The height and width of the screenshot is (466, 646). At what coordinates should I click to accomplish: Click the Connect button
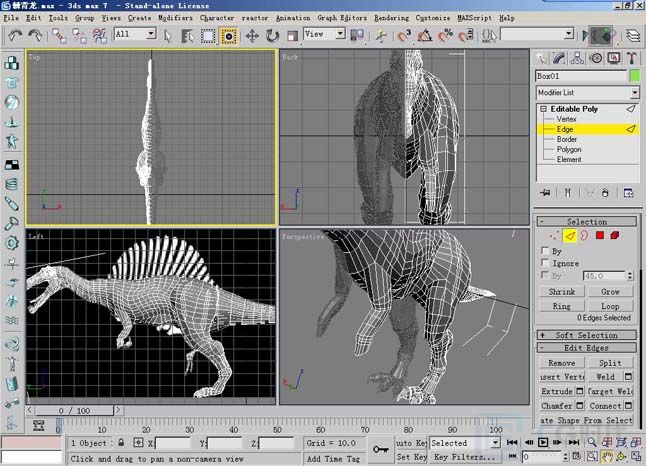605,405
